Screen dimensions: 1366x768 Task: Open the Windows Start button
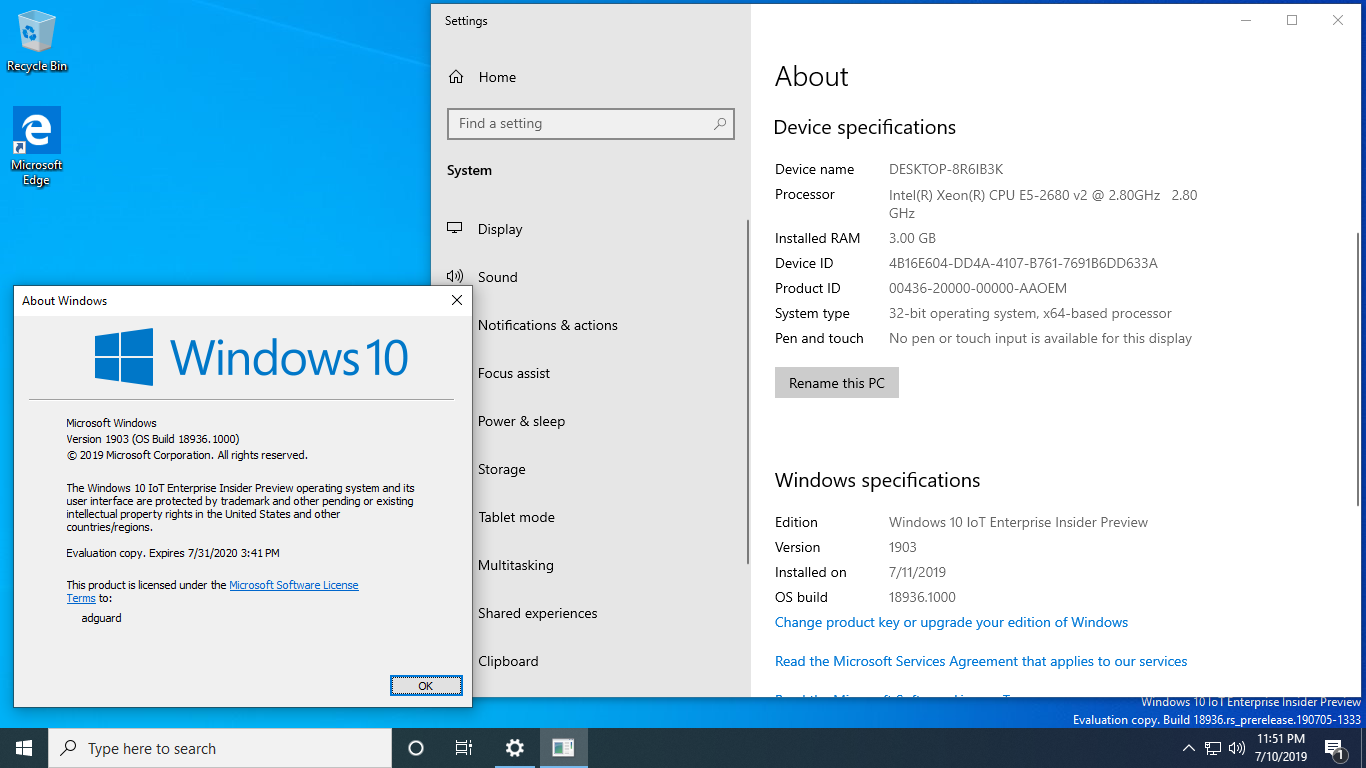tap(24, 748)
